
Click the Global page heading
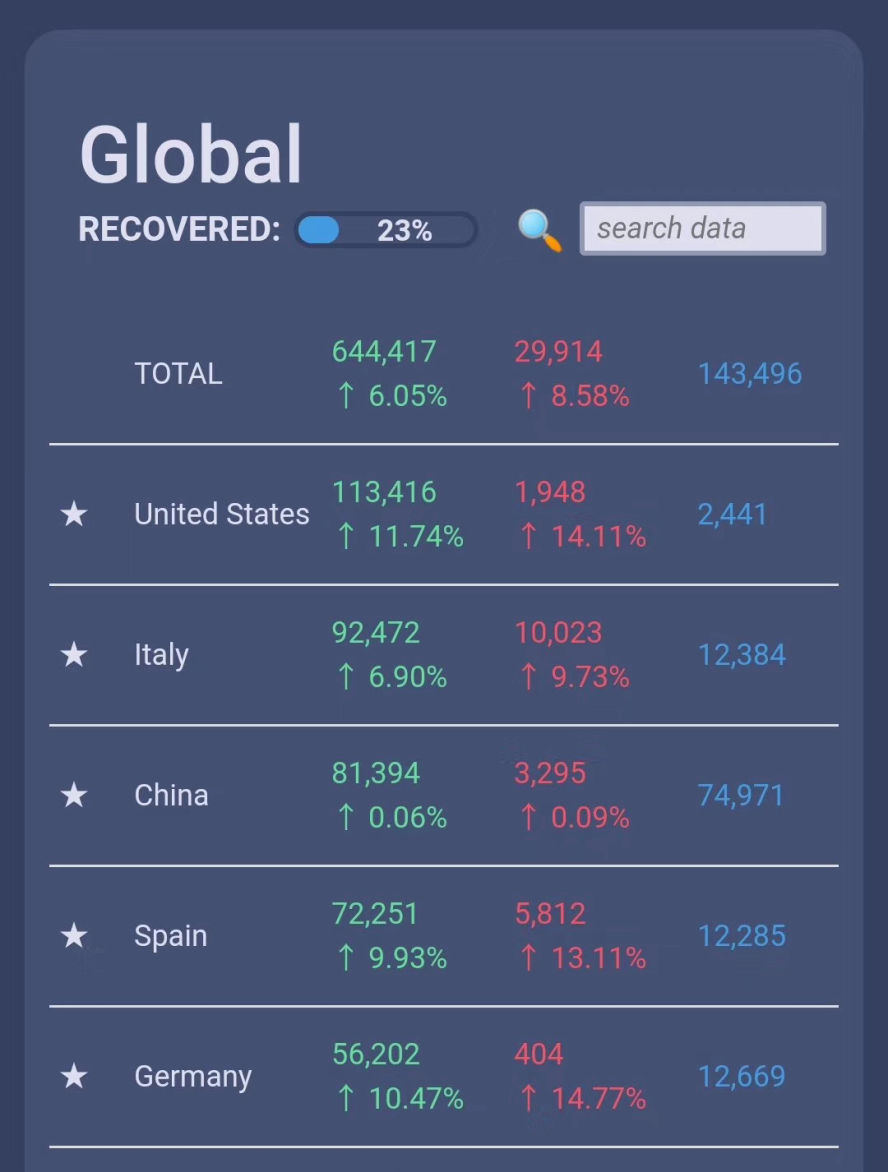(190, 155)
